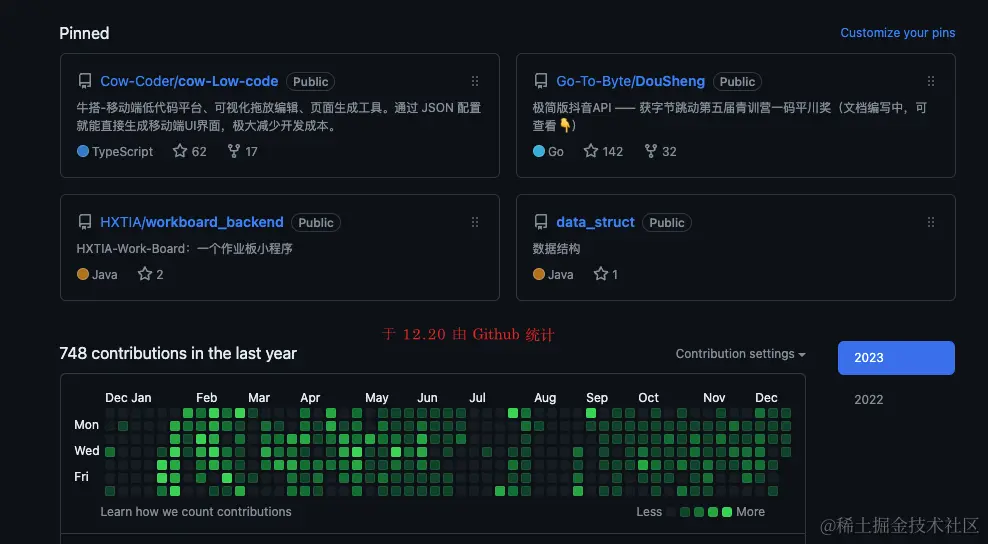
Task: Click the Mon row label in graph
Action: (x=86, y=425)
